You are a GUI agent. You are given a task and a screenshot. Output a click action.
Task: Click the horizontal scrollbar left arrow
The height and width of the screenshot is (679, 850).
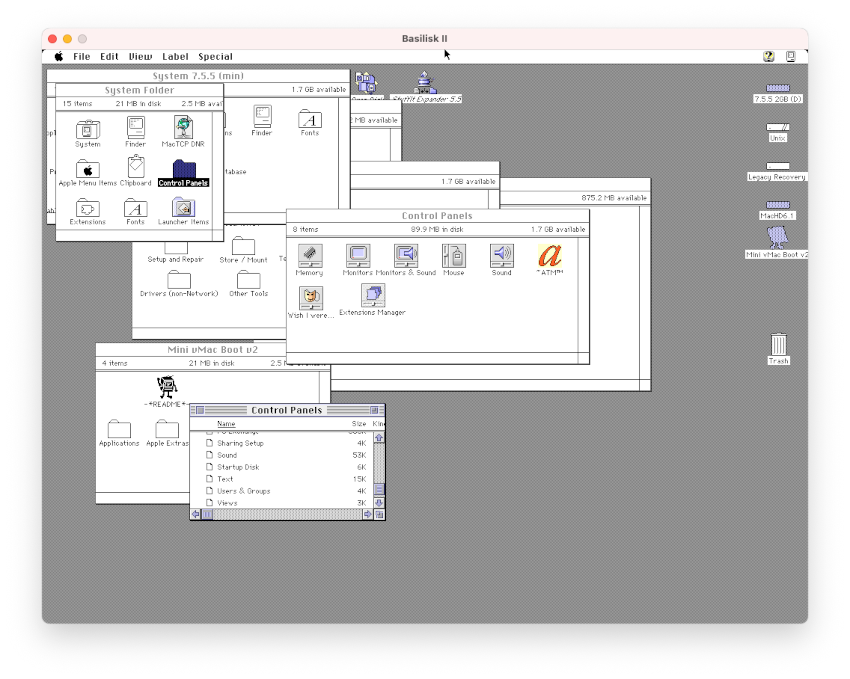pyautogui.click(x=196, y=514)
